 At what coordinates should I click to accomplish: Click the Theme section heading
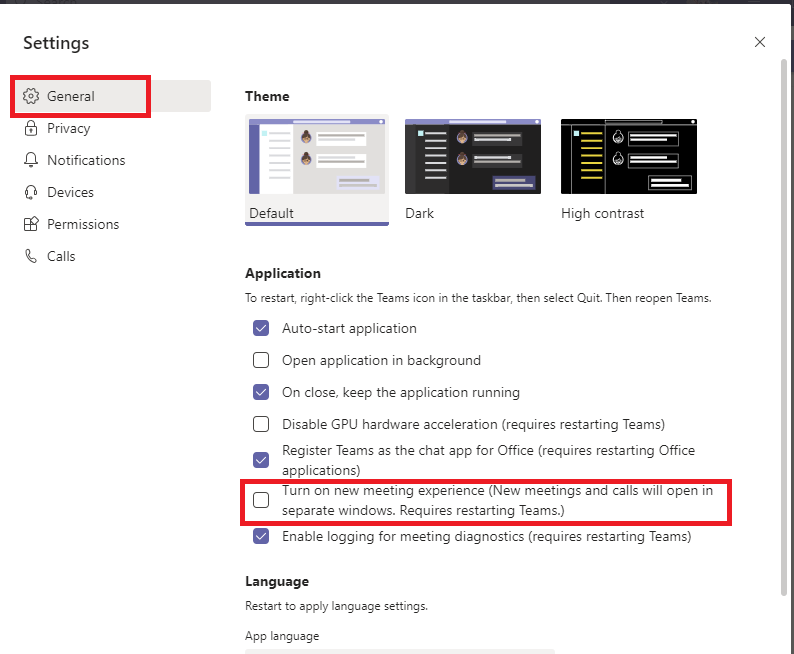267,96
